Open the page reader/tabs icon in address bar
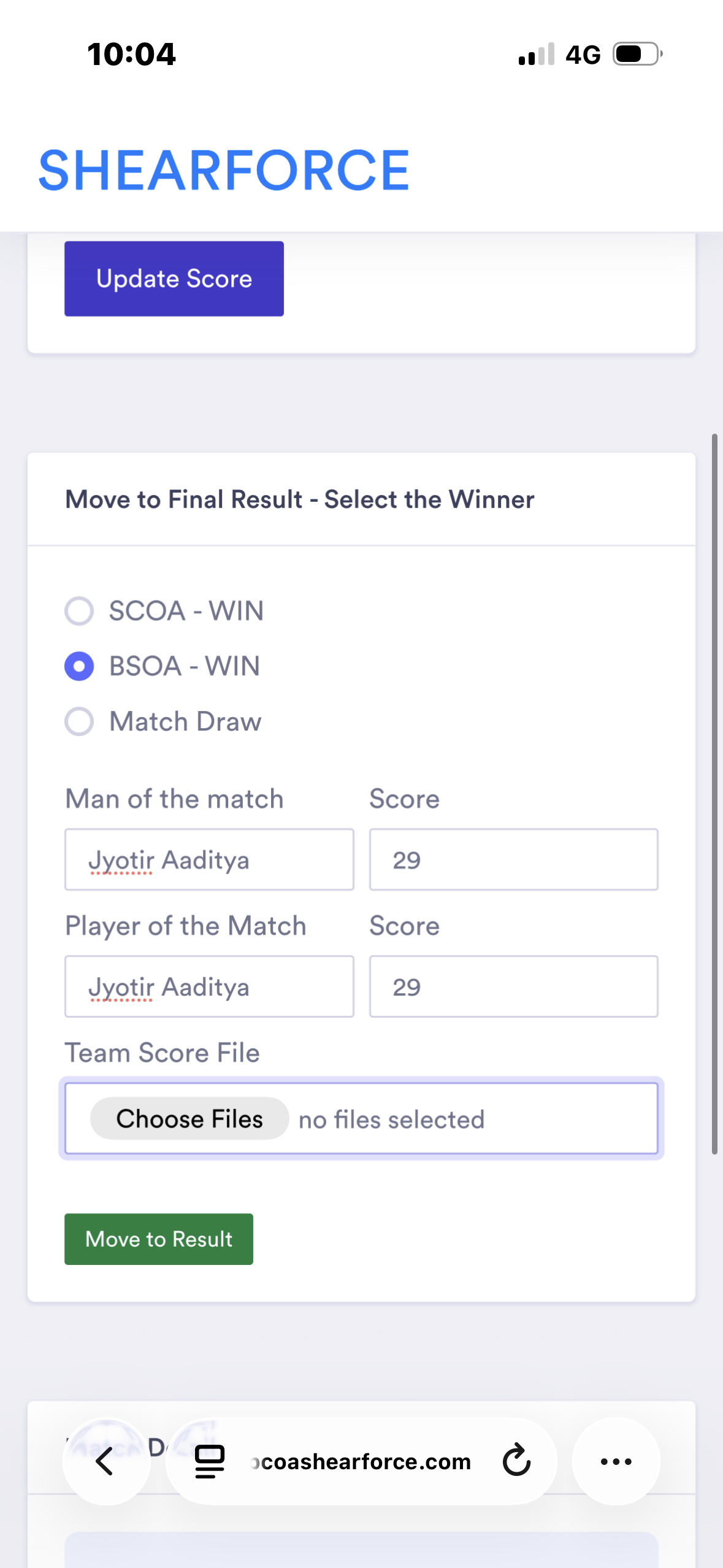 [x=210, y=1461]
